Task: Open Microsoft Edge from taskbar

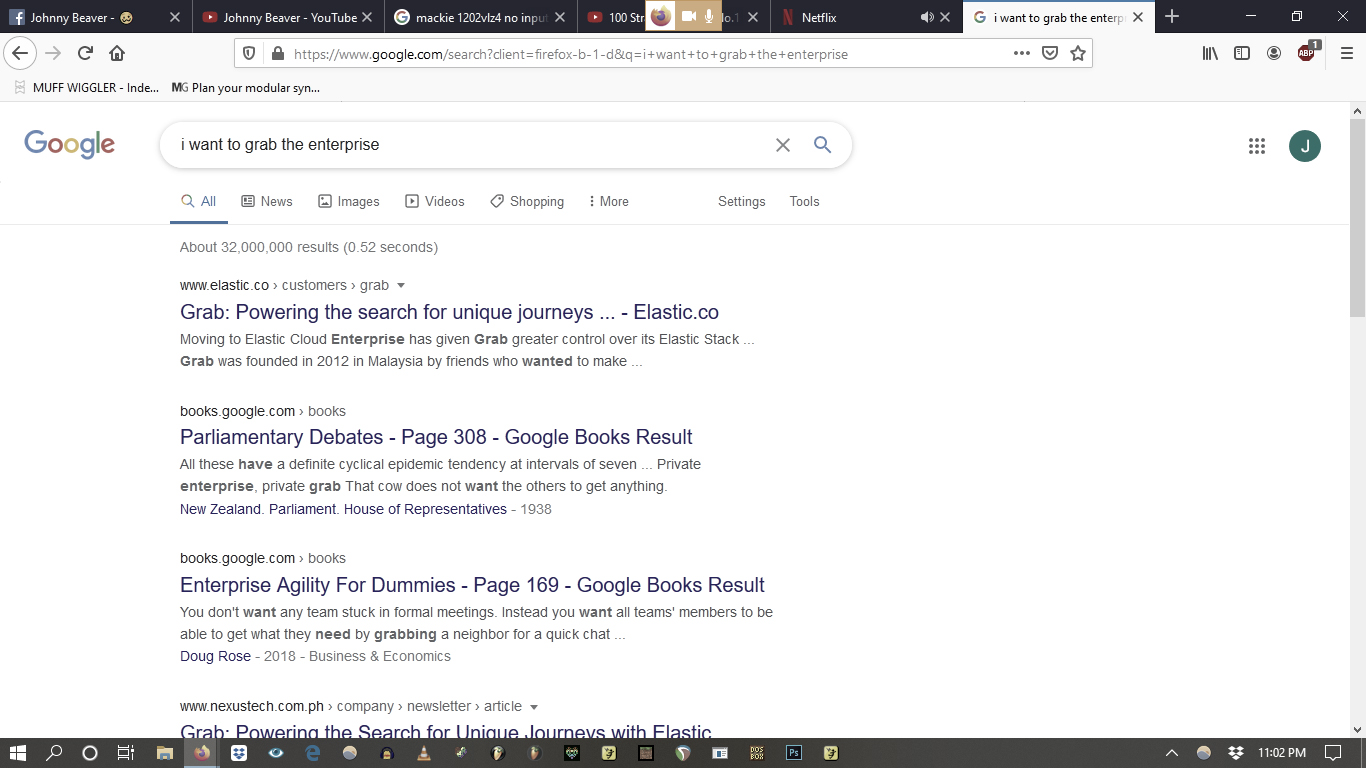Action: click(x=313, y=753)
